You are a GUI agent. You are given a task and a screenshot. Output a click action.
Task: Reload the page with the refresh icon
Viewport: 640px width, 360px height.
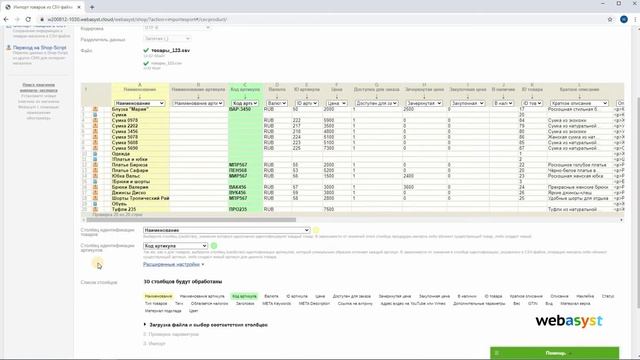click(28, 19)
